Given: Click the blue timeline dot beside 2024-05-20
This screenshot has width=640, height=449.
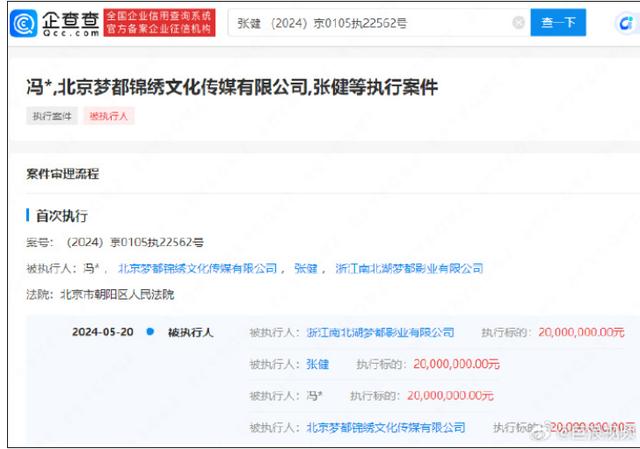Looking at the screenshot, I should [150, 332].
